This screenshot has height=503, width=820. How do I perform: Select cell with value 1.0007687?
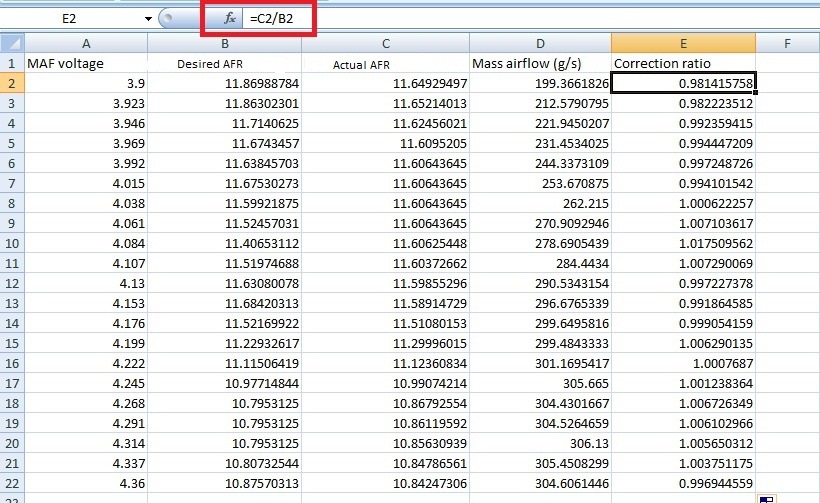point(683,363)
